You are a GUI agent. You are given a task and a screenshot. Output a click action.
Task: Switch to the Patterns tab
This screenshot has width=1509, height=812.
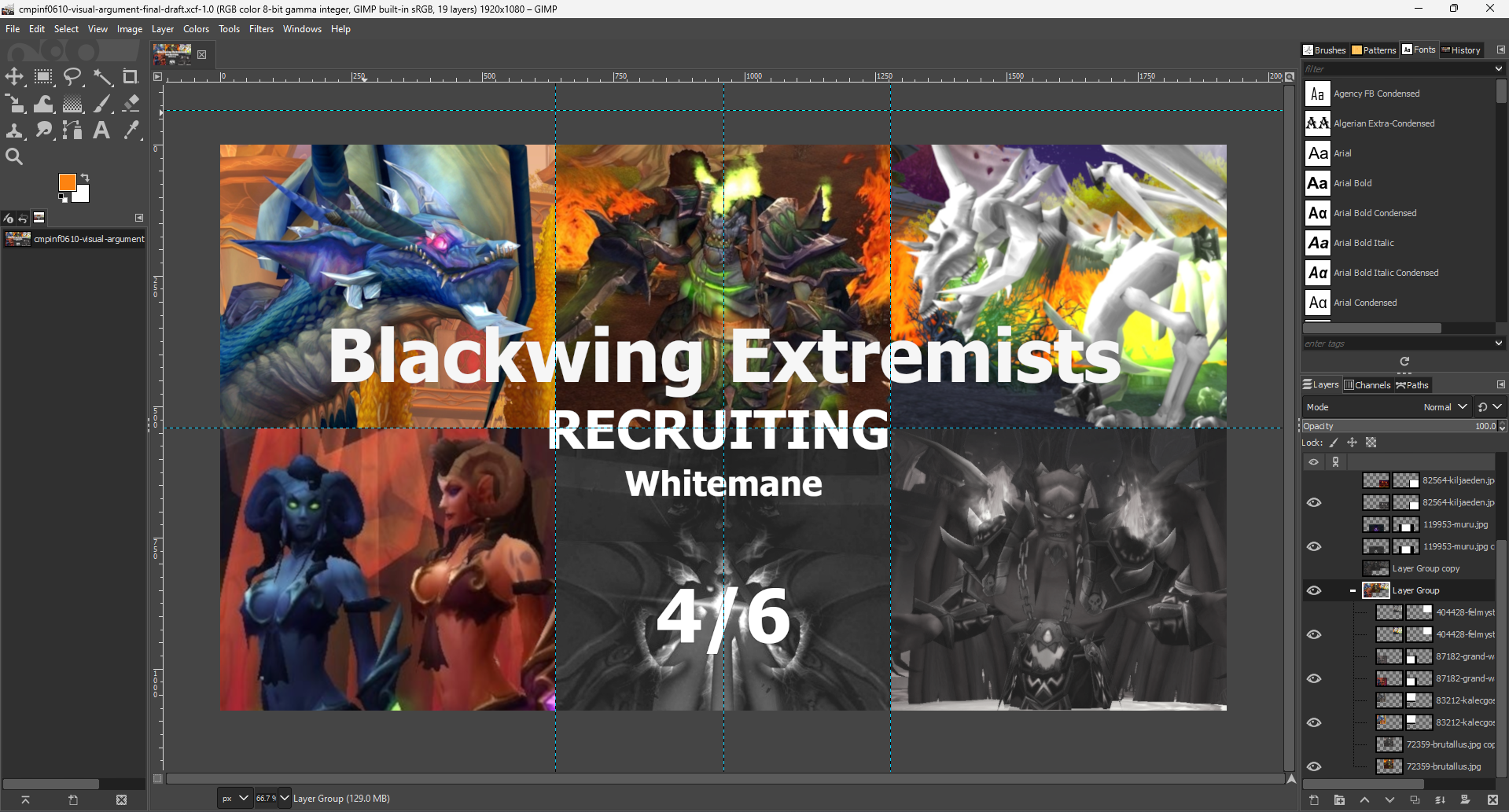click(1374, 50)
